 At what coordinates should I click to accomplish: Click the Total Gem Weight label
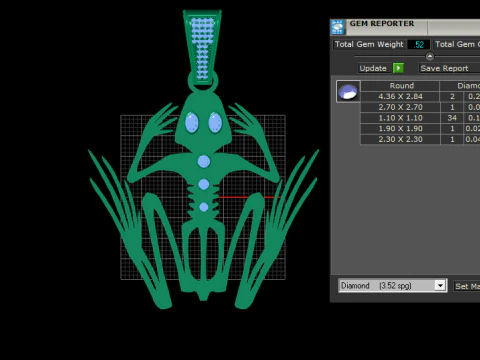(369, 44)
